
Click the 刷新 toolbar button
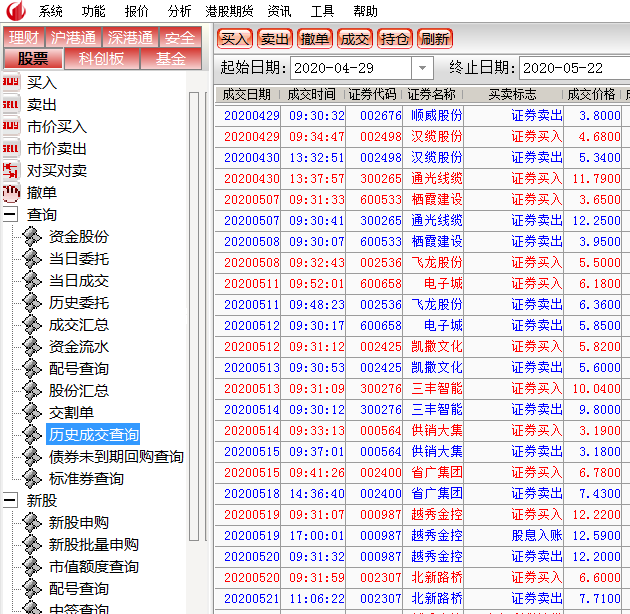(435, 39)
